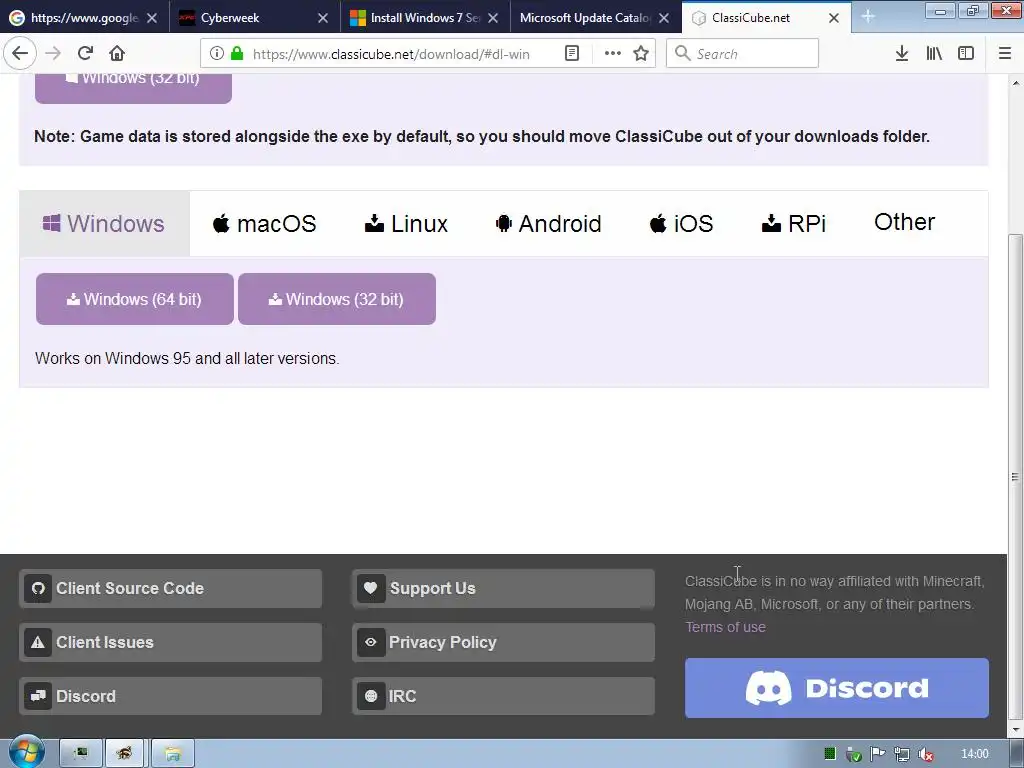Open Privacy Policy link
This screenshot has height=768, width=1024.
point(504,643)
